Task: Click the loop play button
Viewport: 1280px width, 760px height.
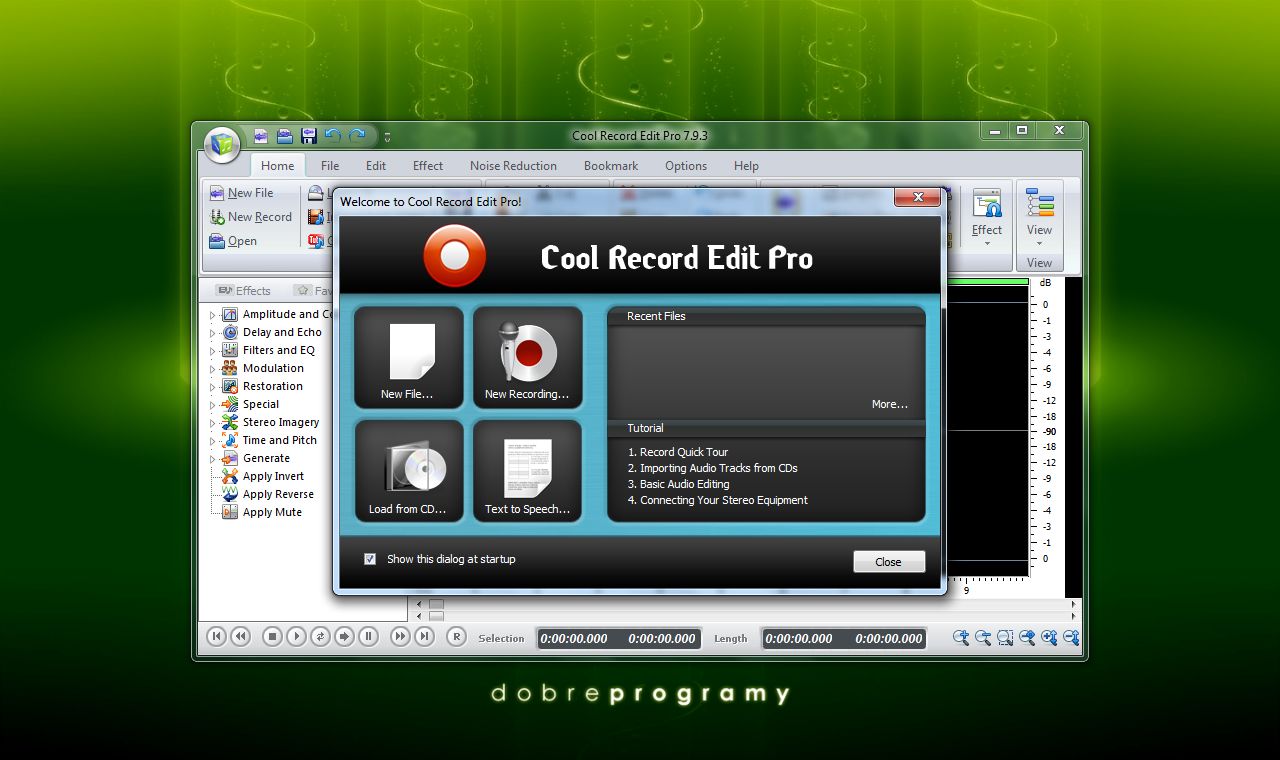Action: (320, 636)
